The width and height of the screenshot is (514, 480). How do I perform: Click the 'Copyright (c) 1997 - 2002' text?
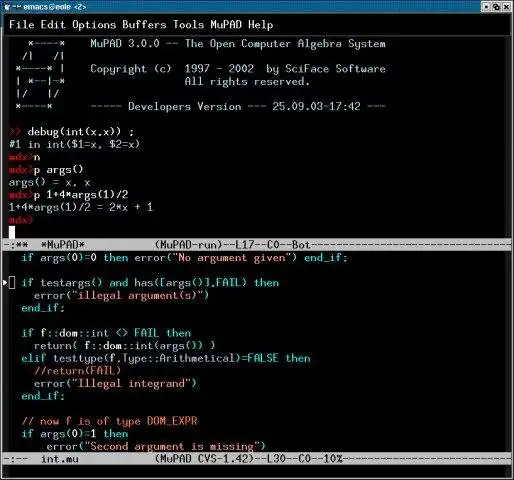click(172, 69)
